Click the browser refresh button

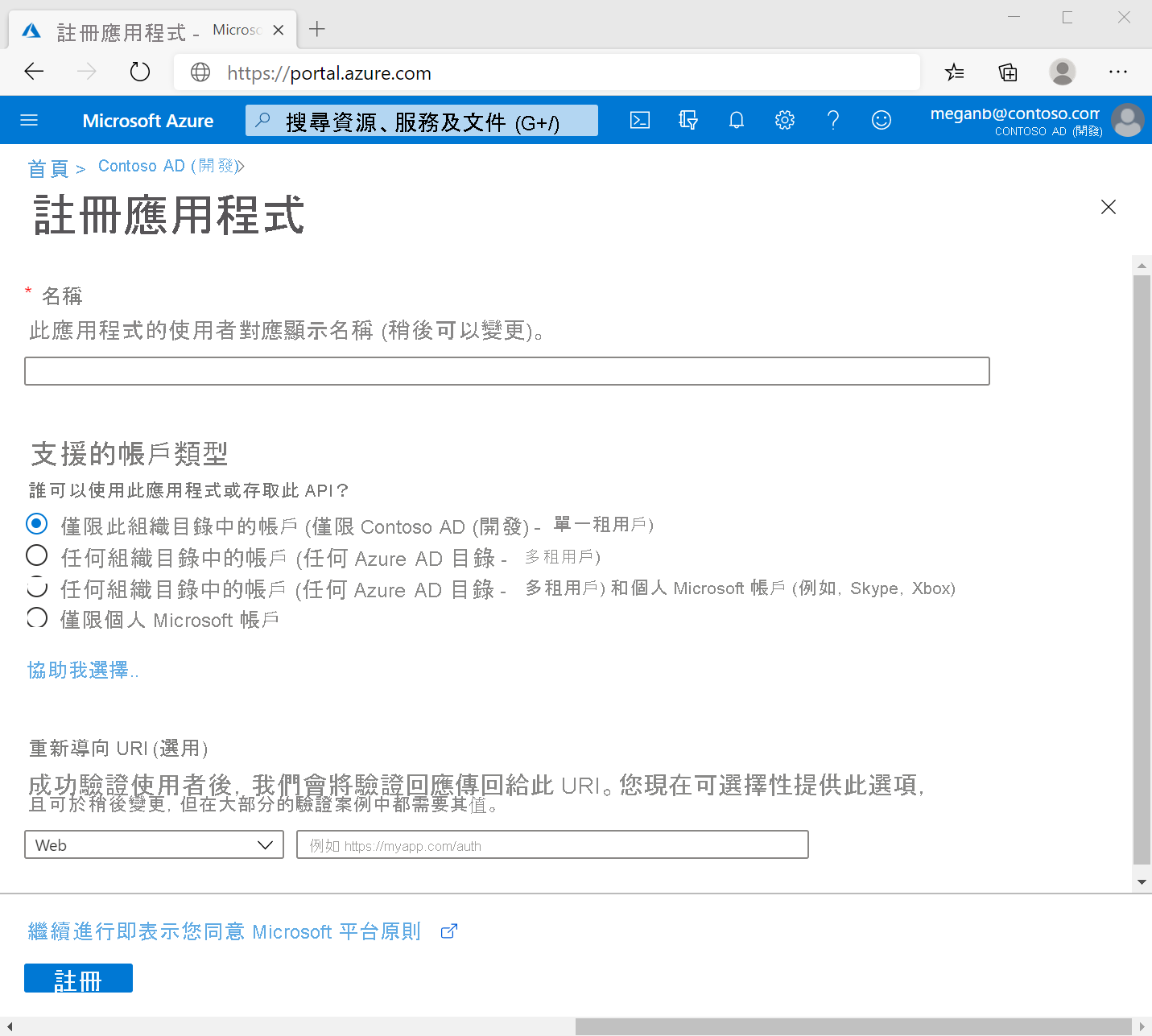pyautogui.click(x=140, y=72)
